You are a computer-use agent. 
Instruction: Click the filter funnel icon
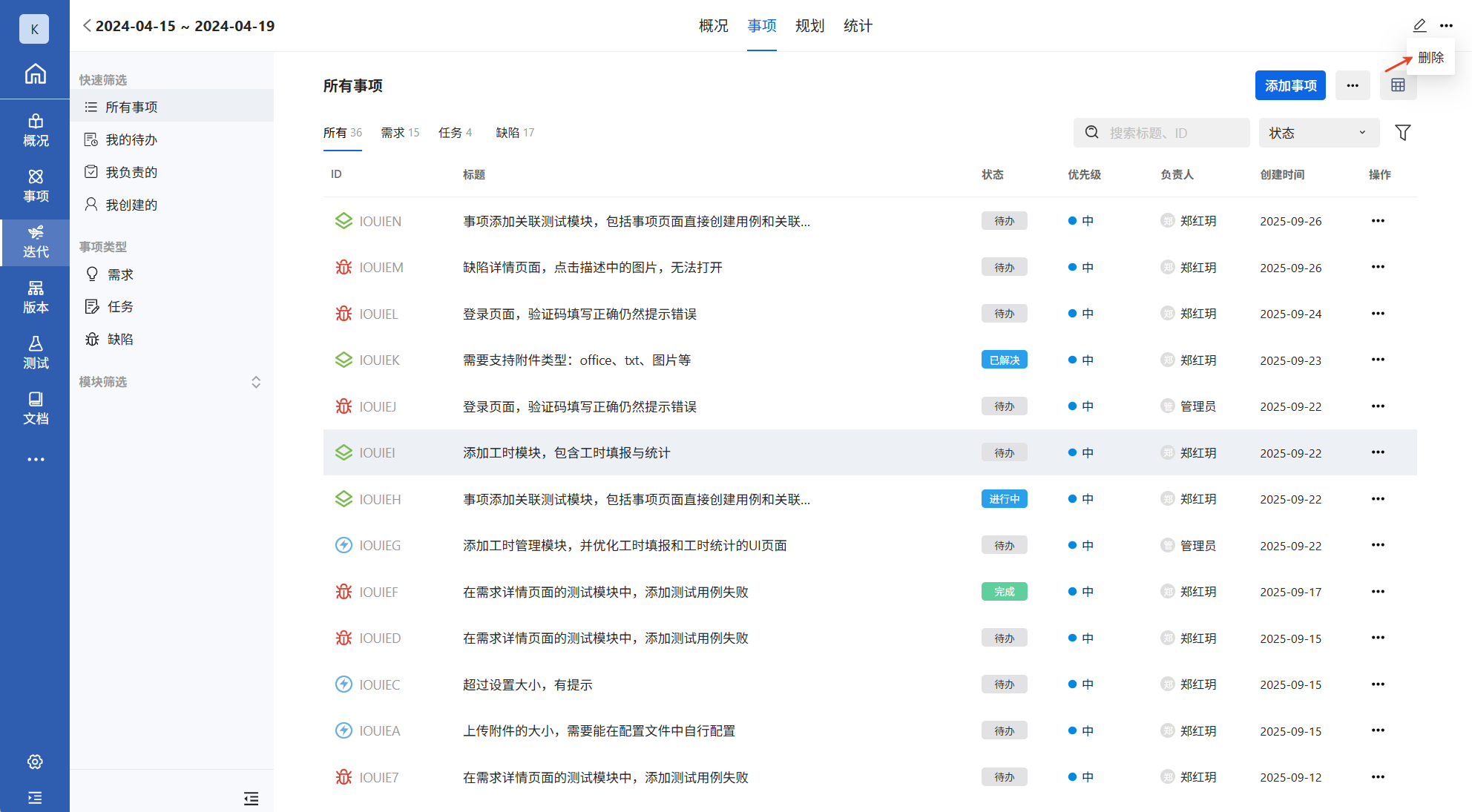[1402, 133]
